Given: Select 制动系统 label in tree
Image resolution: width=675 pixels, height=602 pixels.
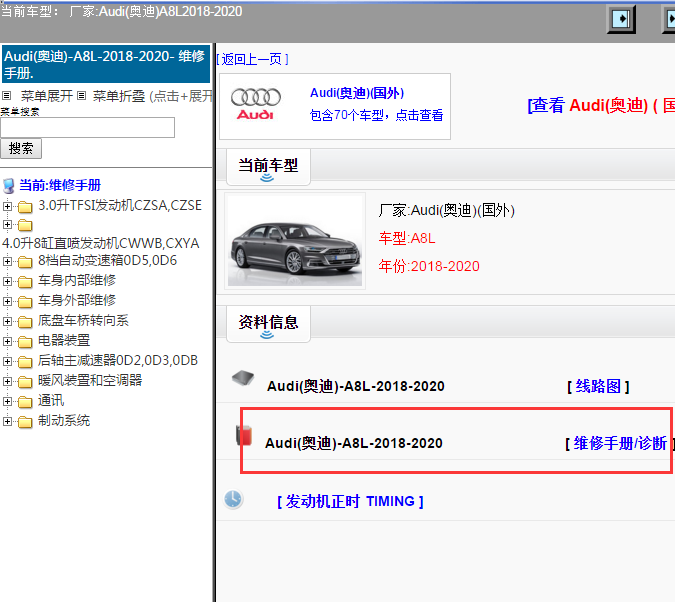Looking at the screenshot, I should (64, 420).
